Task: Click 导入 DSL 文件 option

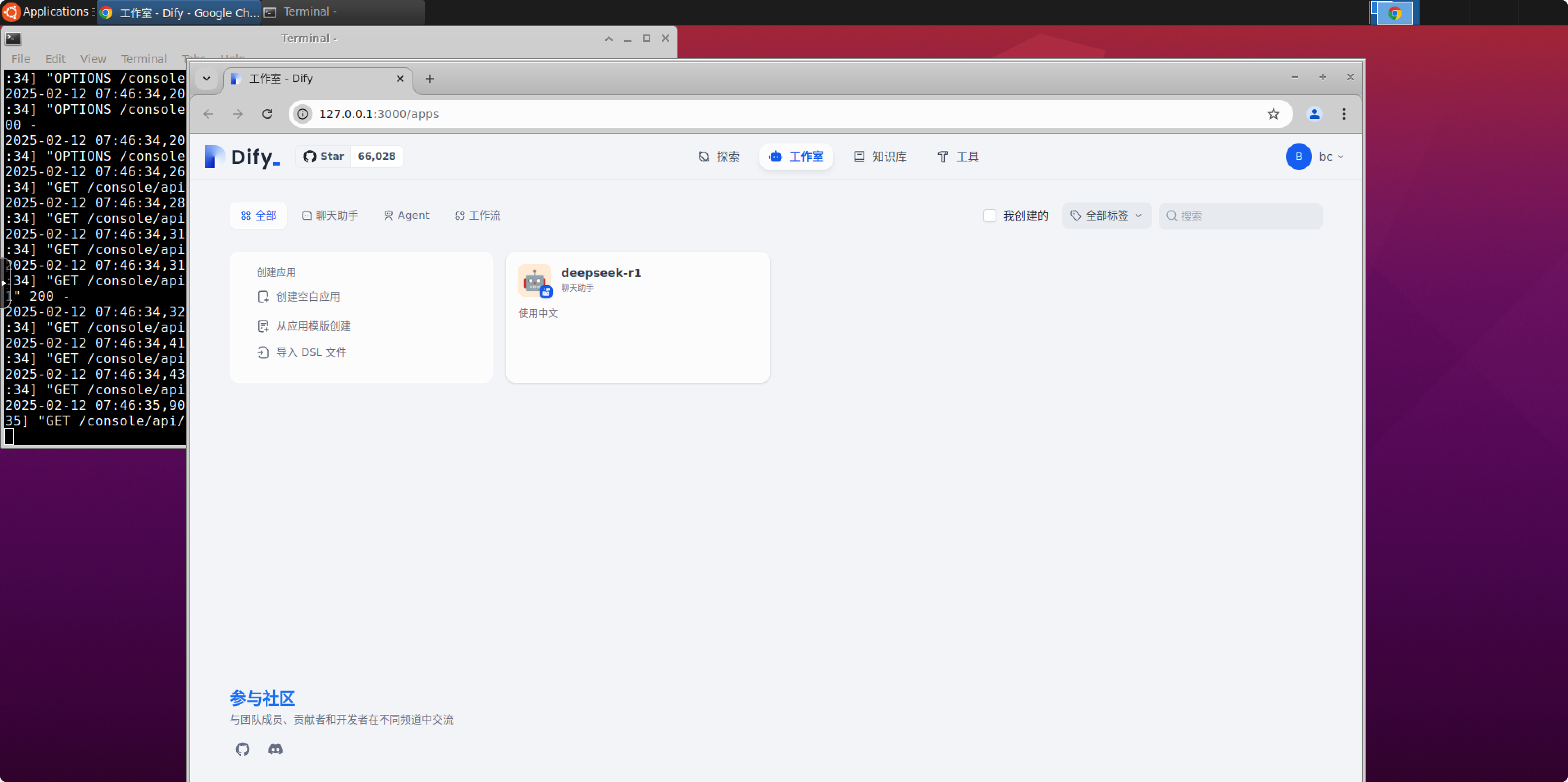Action: 310,352
